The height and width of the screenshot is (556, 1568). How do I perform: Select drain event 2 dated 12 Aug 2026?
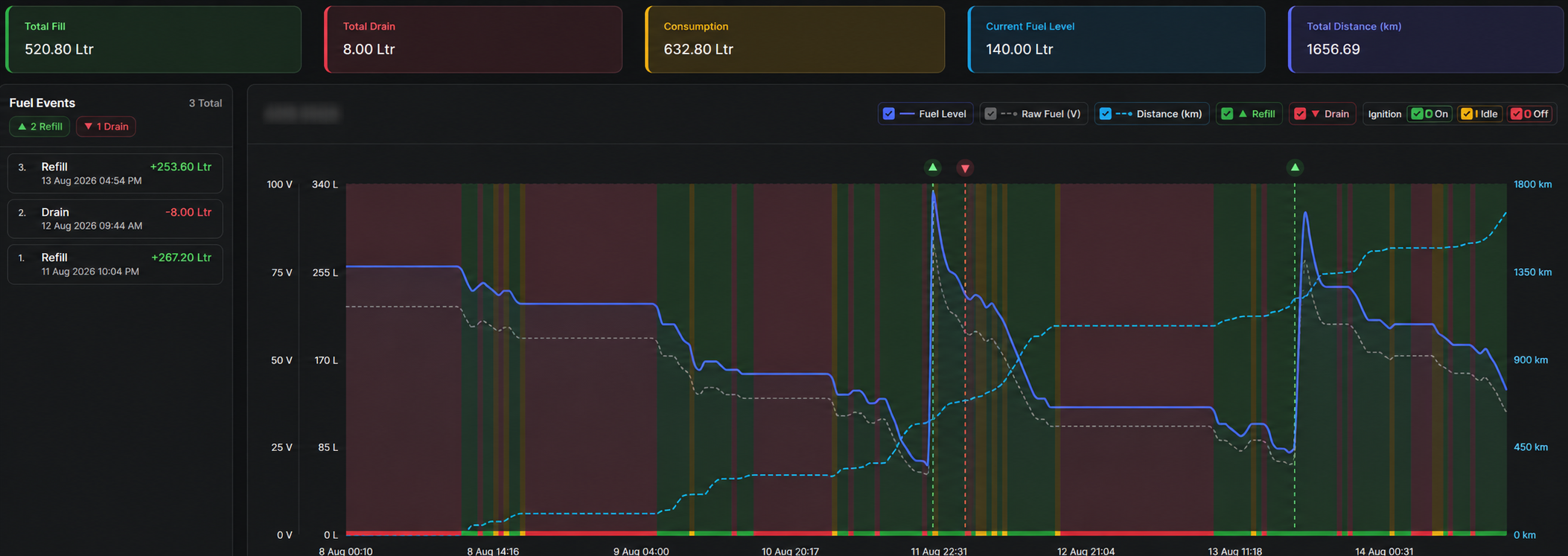coord(115,219)
